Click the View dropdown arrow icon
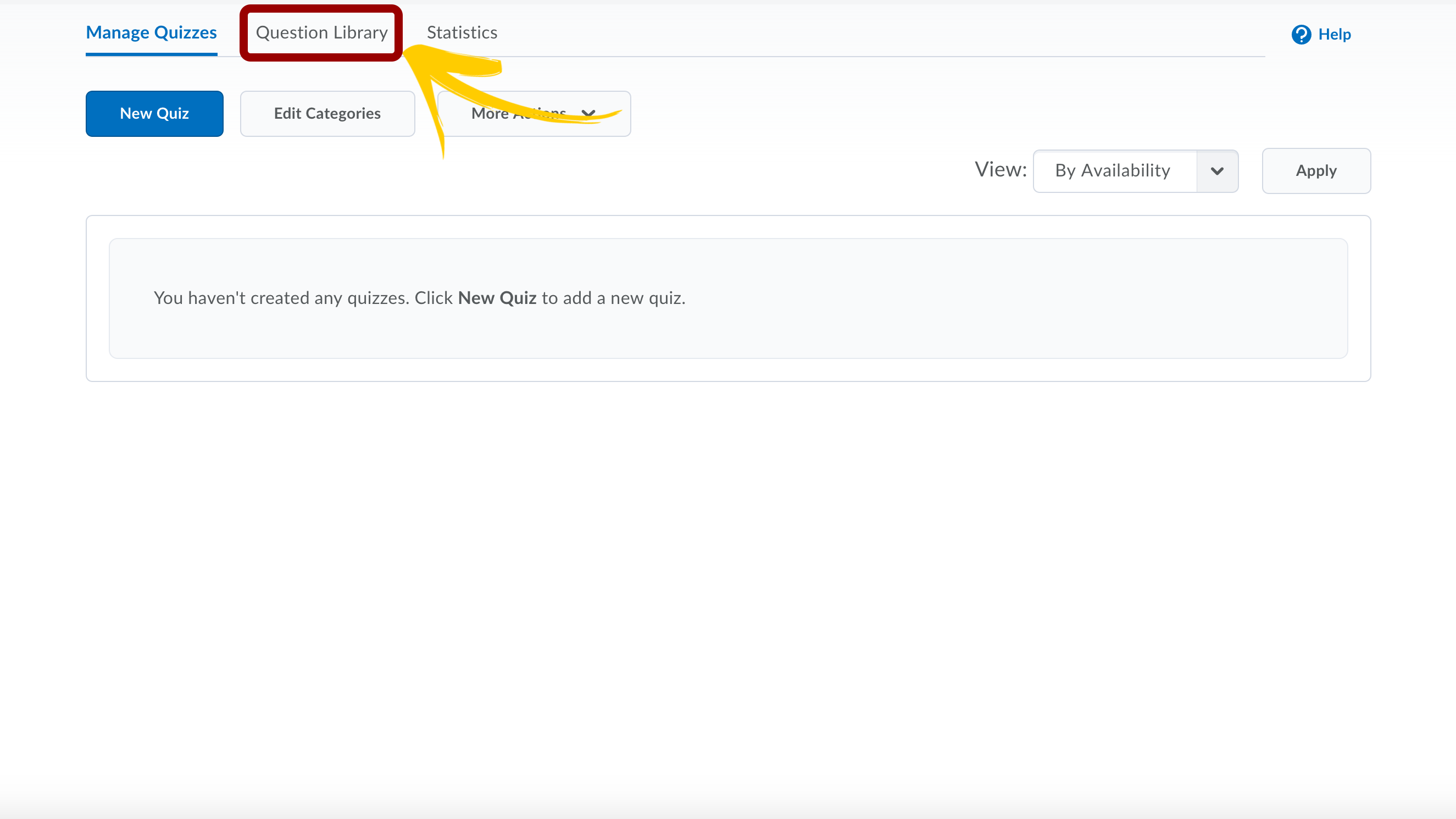 [x=1217, y=171]
